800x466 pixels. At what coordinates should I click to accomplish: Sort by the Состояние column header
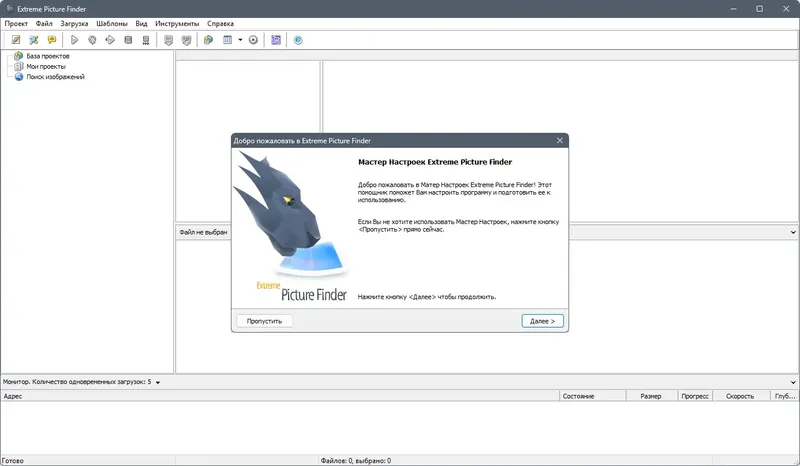(x=593, y=396)
